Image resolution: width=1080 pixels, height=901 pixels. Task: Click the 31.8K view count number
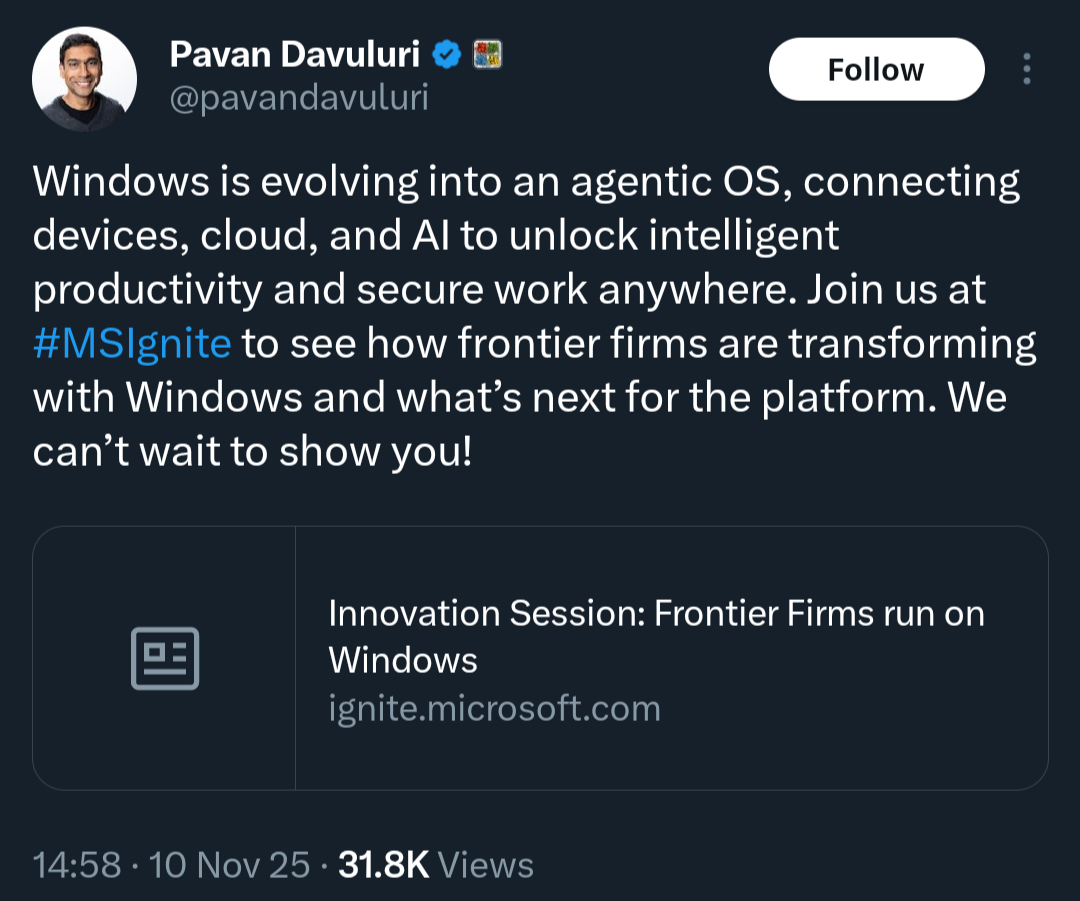(x=384, y=865)
